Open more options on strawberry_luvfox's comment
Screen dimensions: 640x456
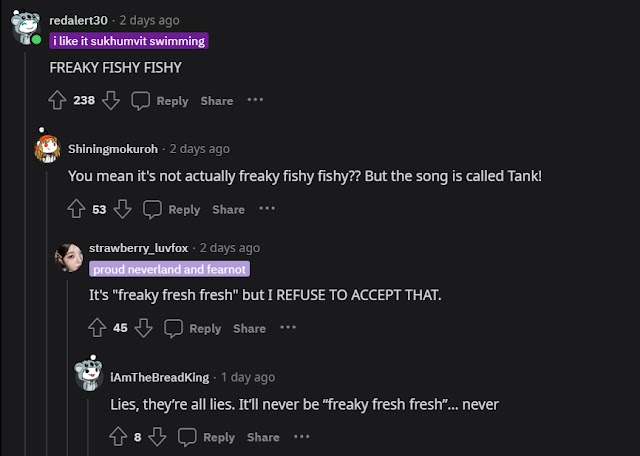point(288,328)
